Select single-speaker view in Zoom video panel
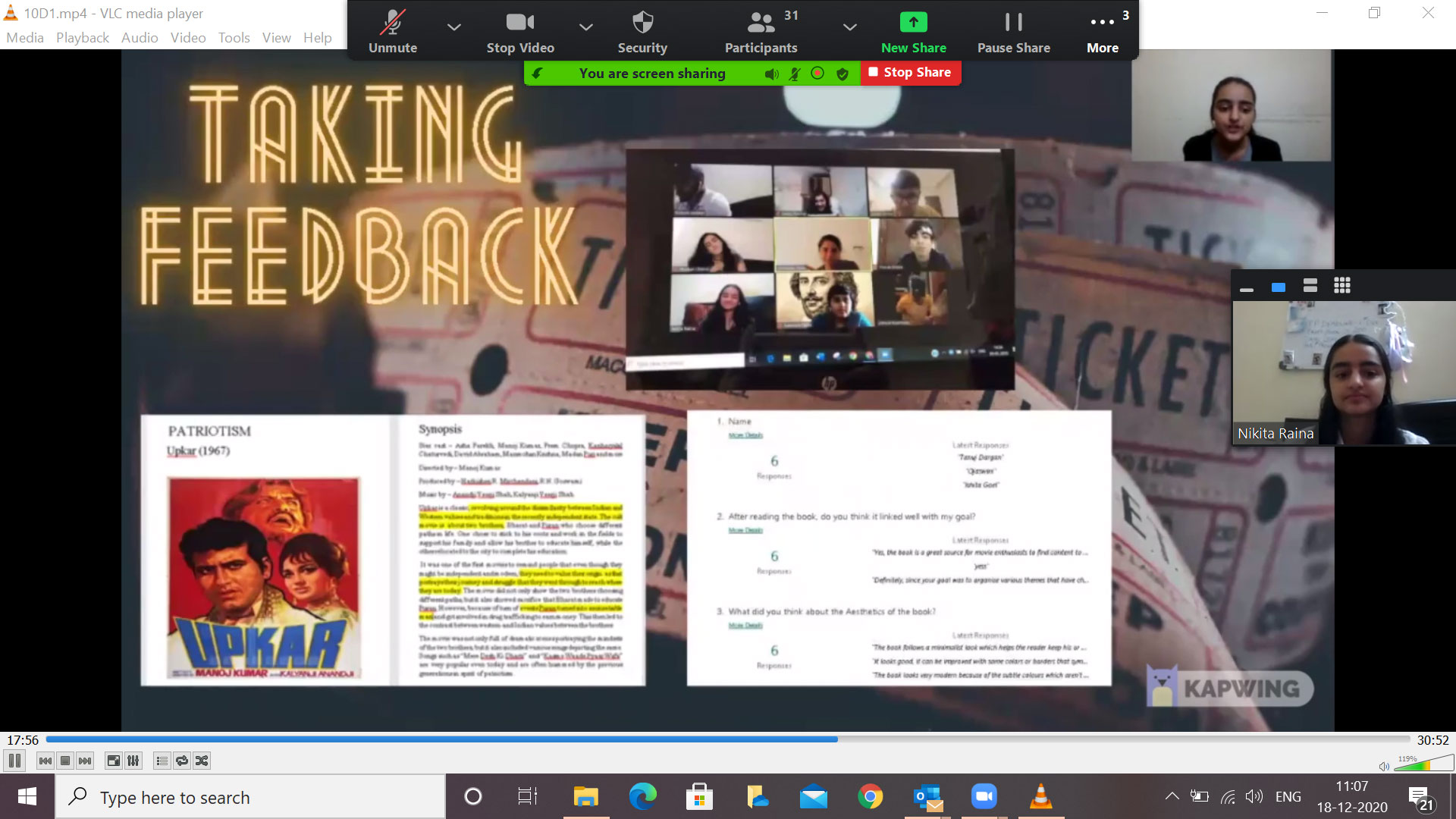This screenshot has height=819, width=1456. click(1279, 287)
